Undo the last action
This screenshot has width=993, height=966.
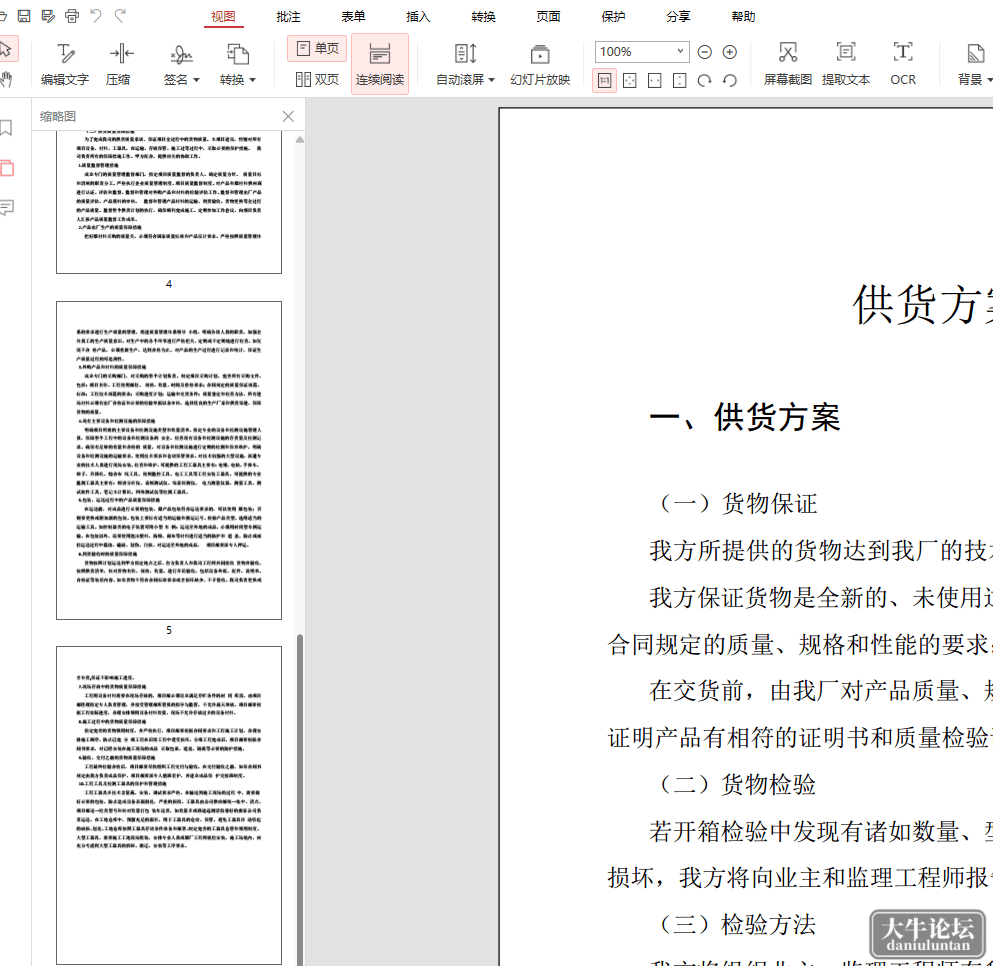[96, 15]
